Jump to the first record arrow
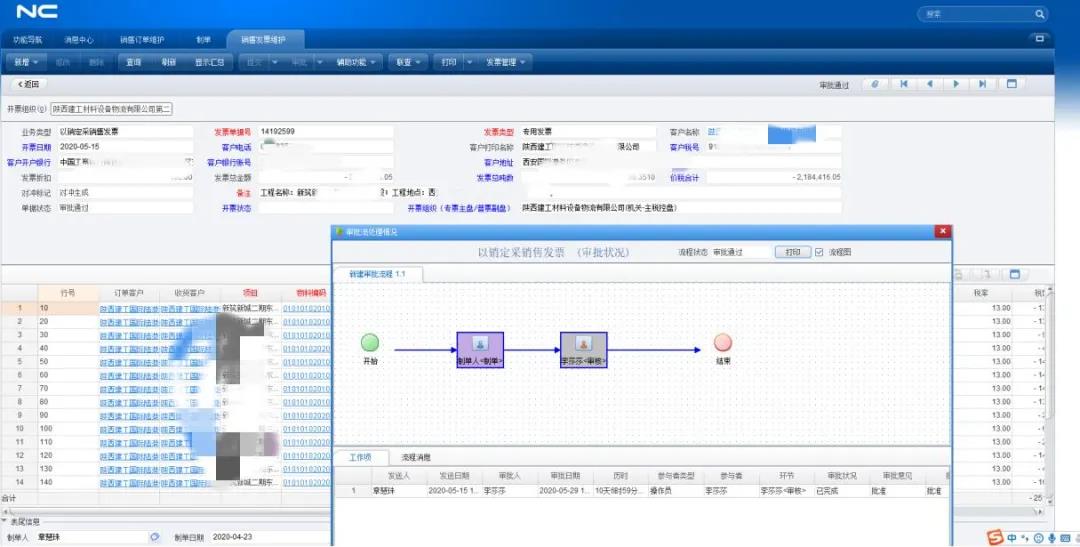Viewport: 1080px width, 547px height. click(x=904, y=83)
